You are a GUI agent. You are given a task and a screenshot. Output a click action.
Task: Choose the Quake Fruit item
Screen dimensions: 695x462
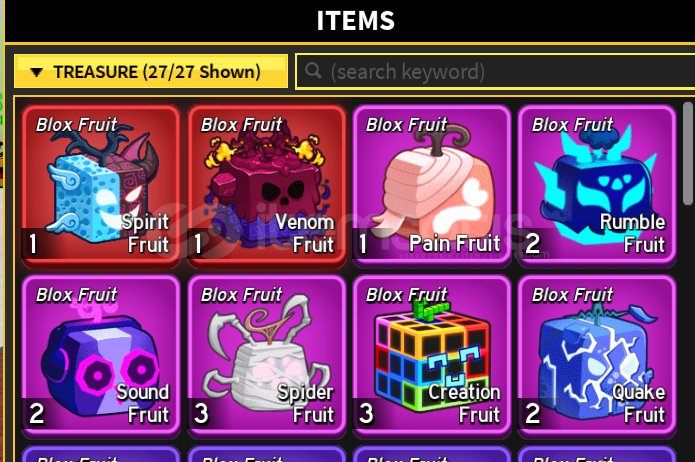pos(597,356)
